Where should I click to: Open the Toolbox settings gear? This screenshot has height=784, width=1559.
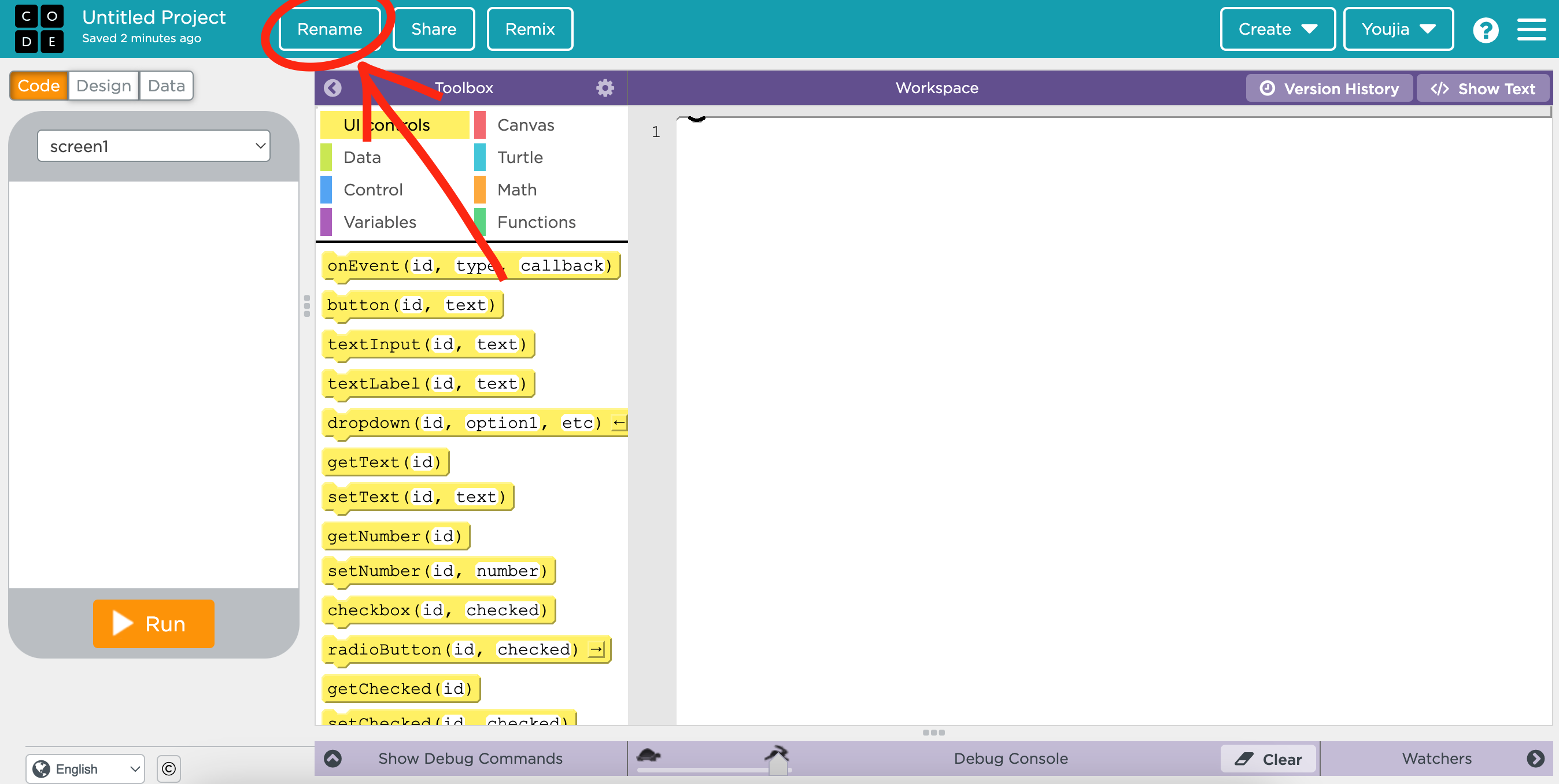(x=605, y=88)
